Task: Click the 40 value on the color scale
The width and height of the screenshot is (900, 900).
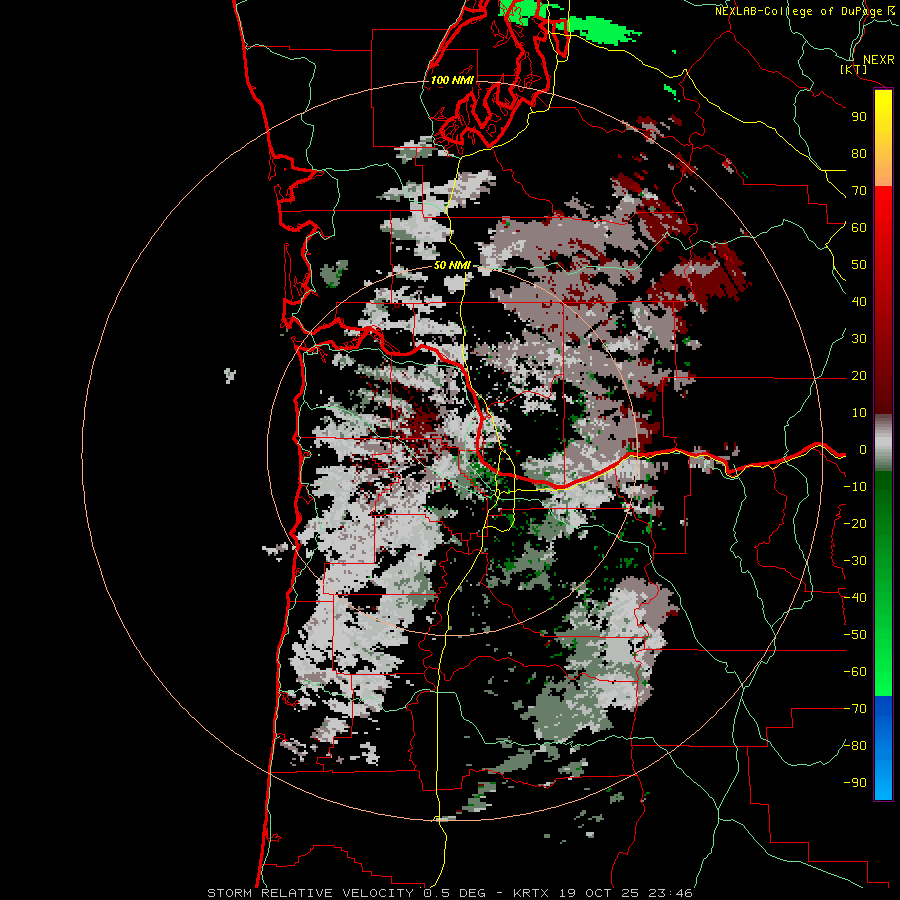Action: coord(859,302)
